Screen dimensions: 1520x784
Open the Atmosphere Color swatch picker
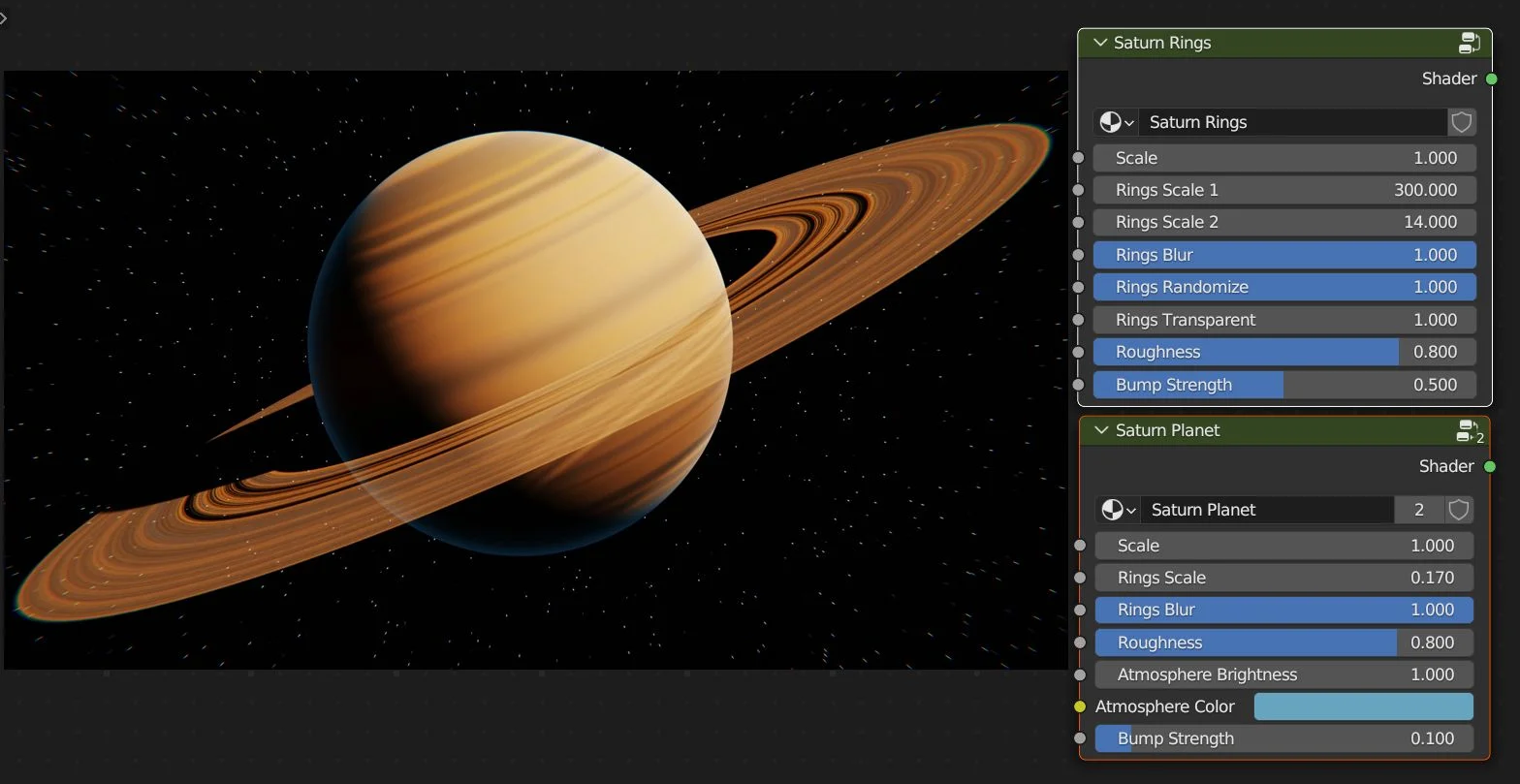pyautogui.click(x=1363, y=706)
